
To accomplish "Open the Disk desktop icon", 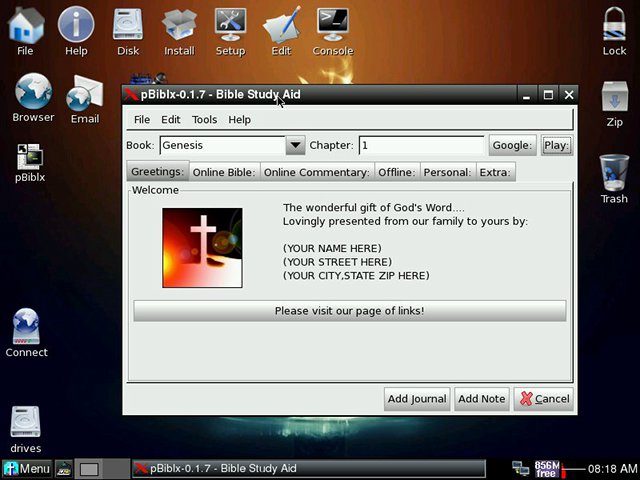I will tap(128, 31).
